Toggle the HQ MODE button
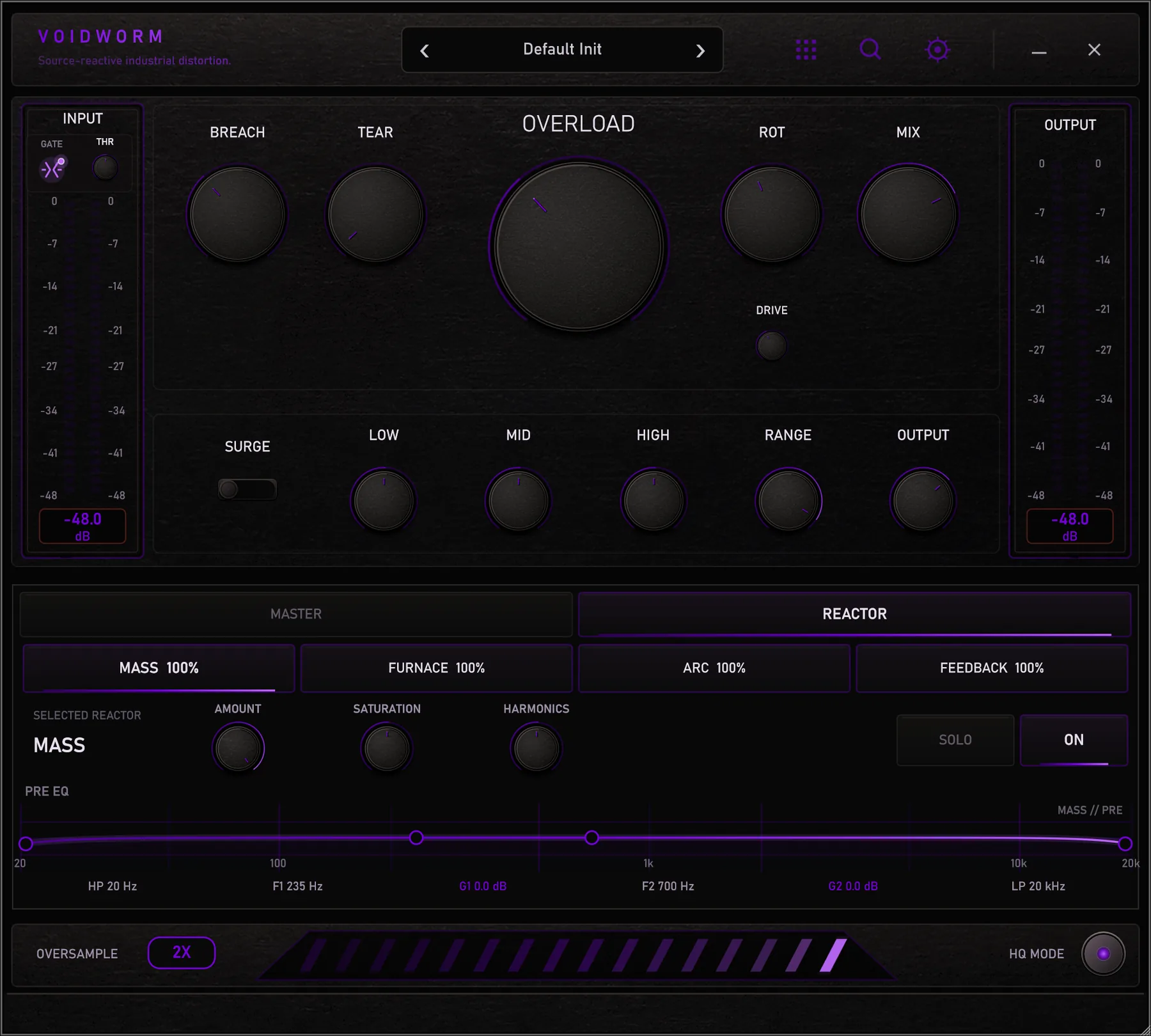Image resolution: width=1151 pixels, height=1036 pixels. 1103,954
